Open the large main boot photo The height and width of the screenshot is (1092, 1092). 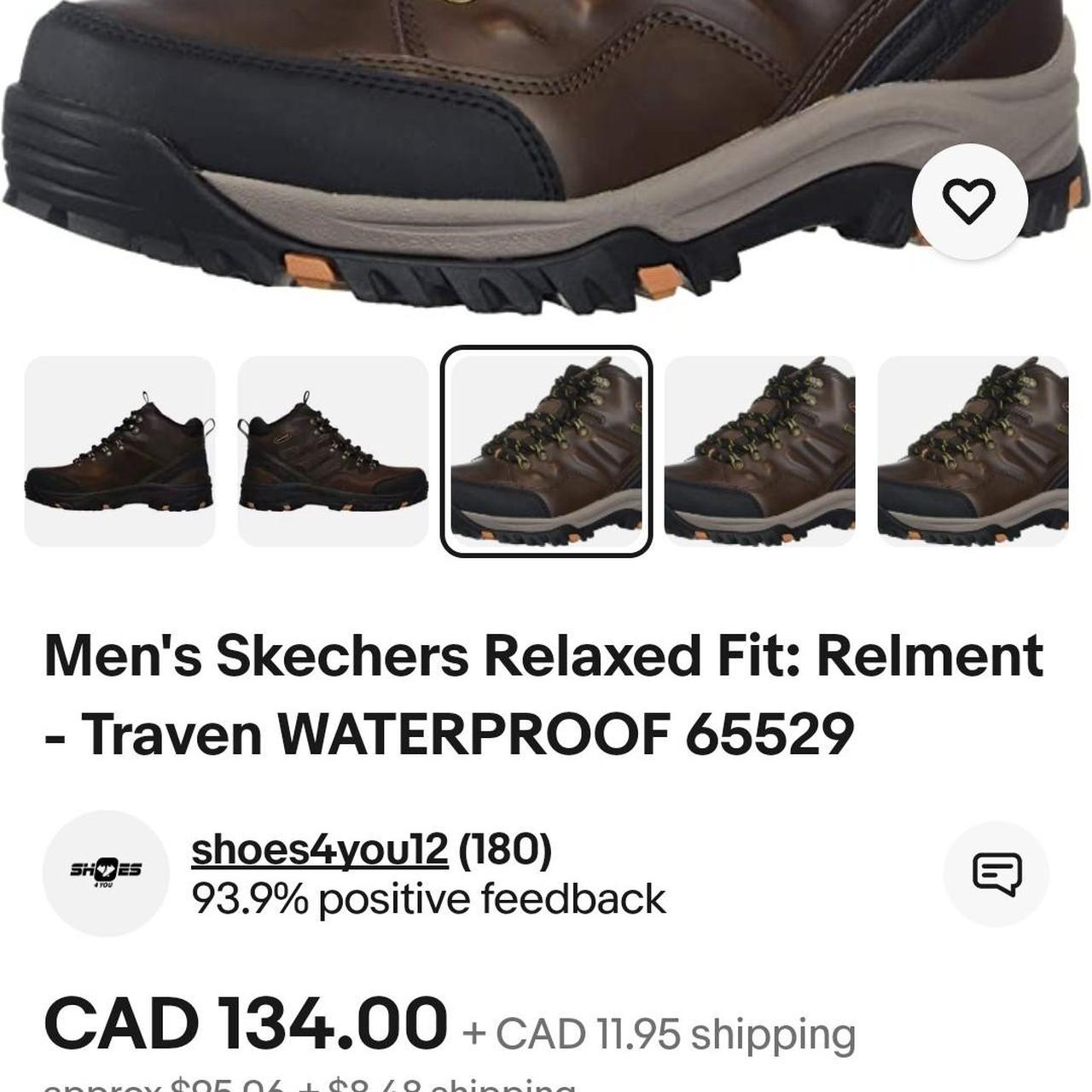click(x=546, y=158)
